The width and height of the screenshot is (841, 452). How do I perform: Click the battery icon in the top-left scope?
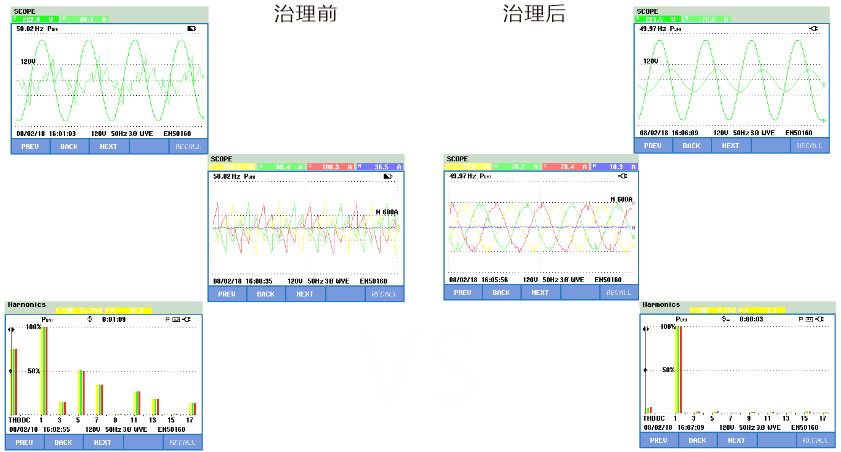[192, 29]
